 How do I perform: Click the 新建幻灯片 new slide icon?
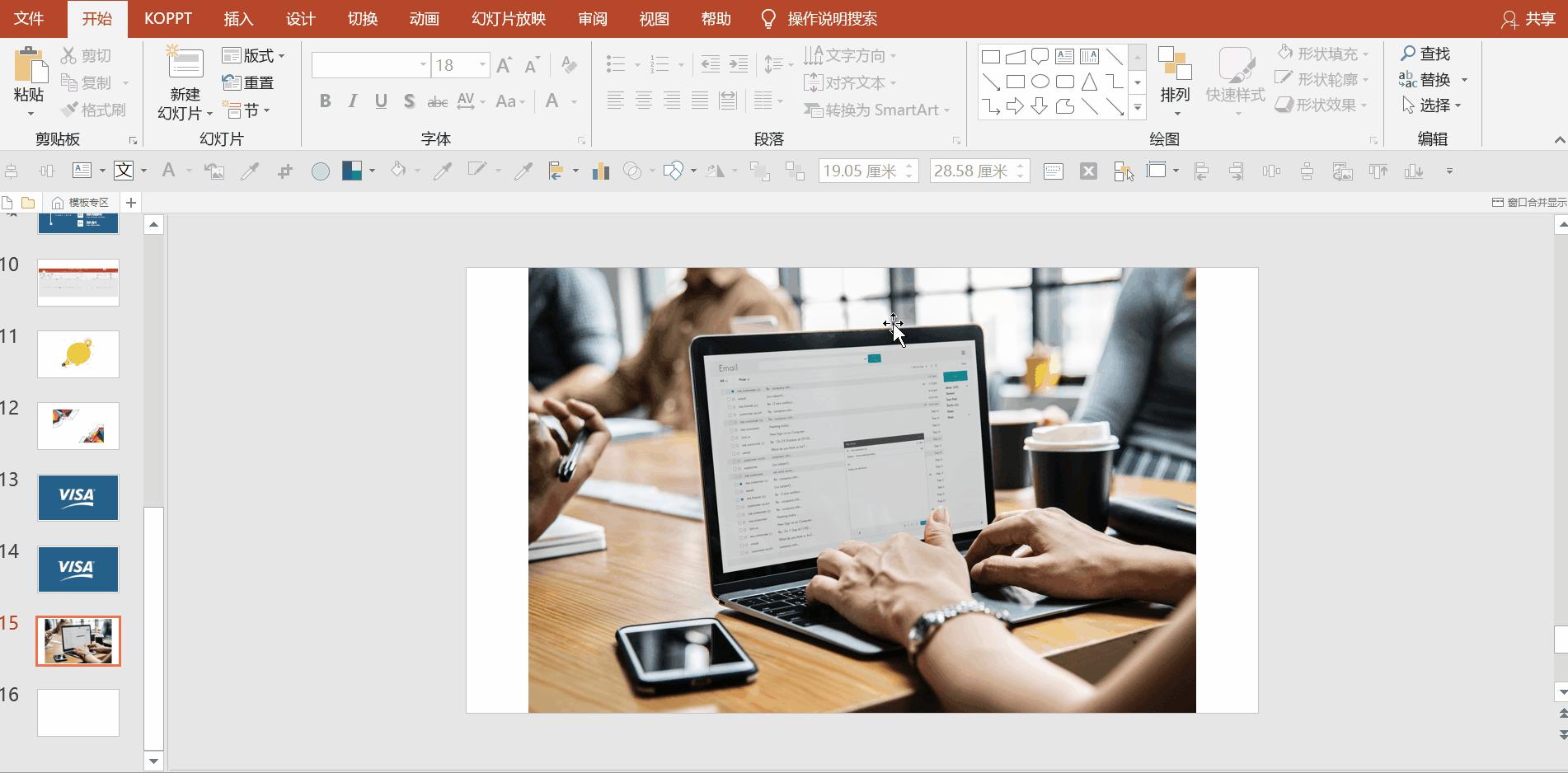click(x=185, y=64)
